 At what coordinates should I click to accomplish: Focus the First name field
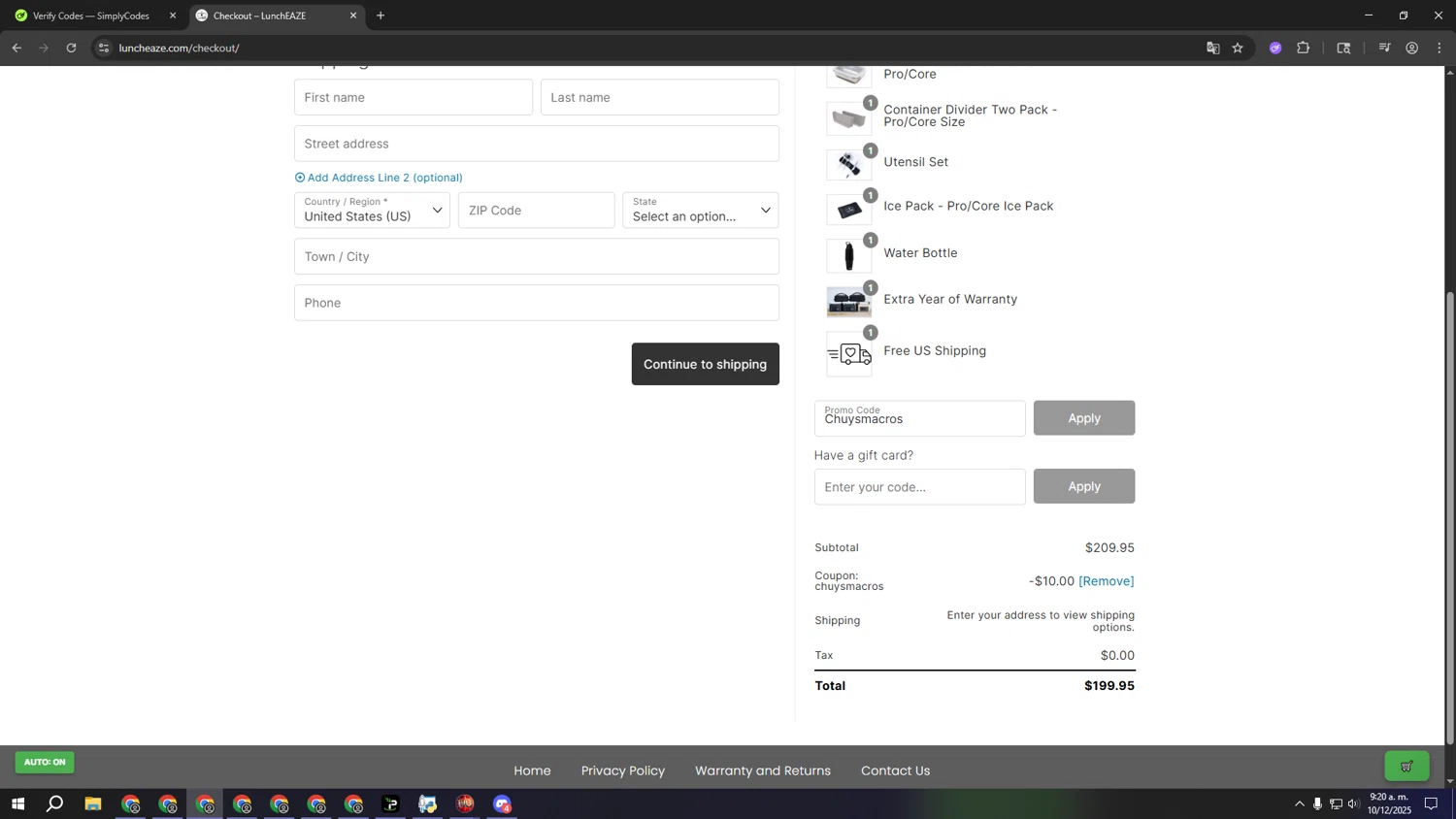click(414, 97)
